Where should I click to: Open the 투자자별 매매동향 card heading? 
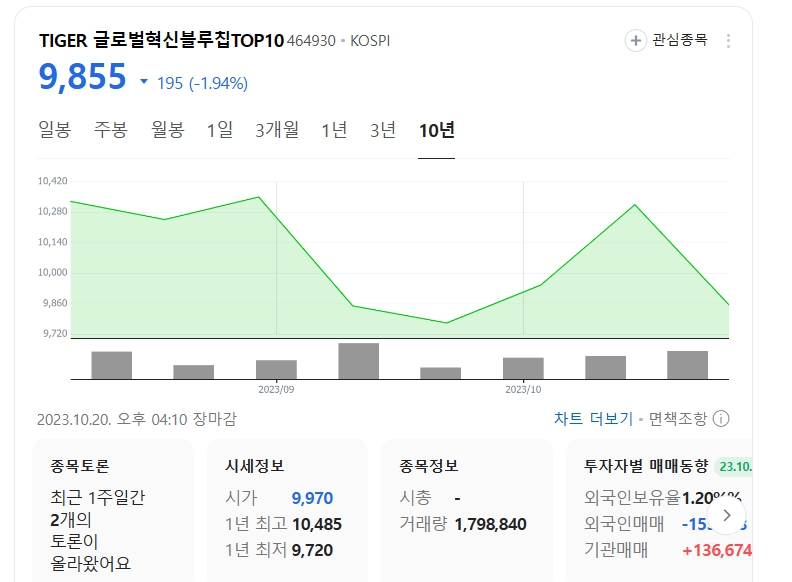pyautogui.click(x=646, y=465)
